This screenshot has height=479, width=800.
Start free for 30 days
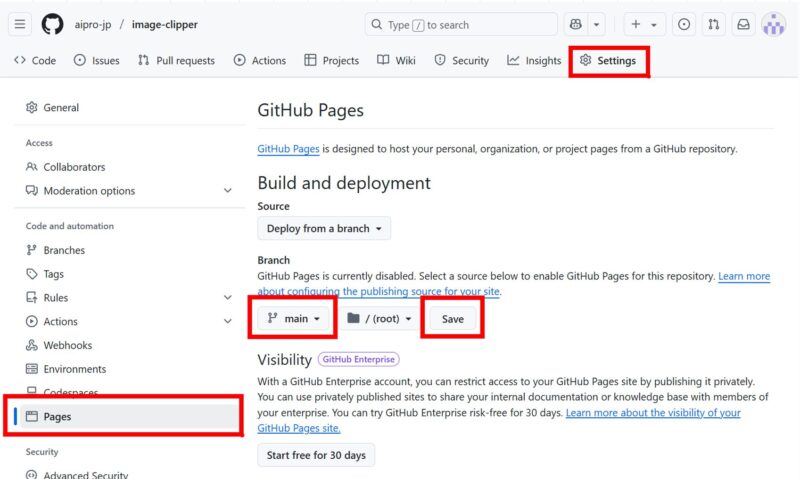pos(316,455)
